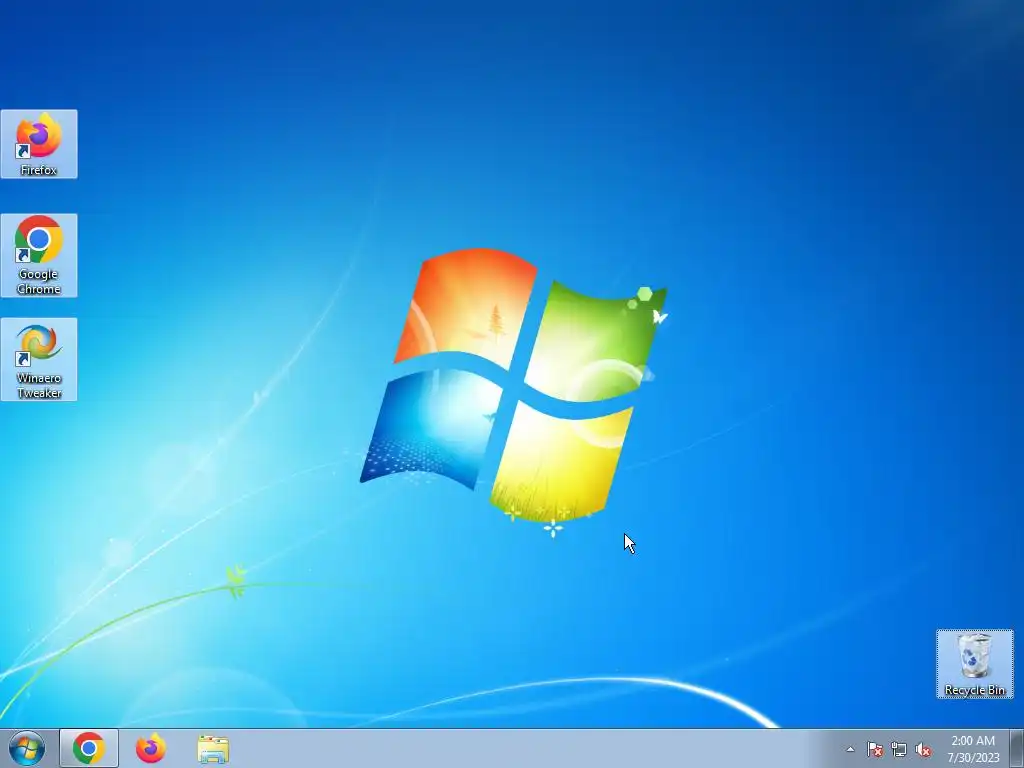The image size is (1024, 768).
Task: Open the network status tray icon
Action: [899, 750]
